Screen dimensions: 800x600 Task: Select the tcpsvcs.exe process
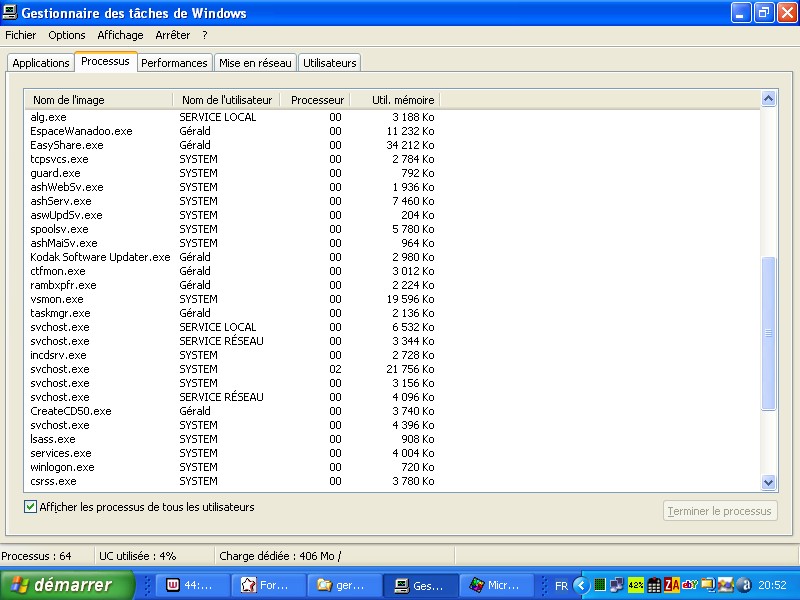232,159
